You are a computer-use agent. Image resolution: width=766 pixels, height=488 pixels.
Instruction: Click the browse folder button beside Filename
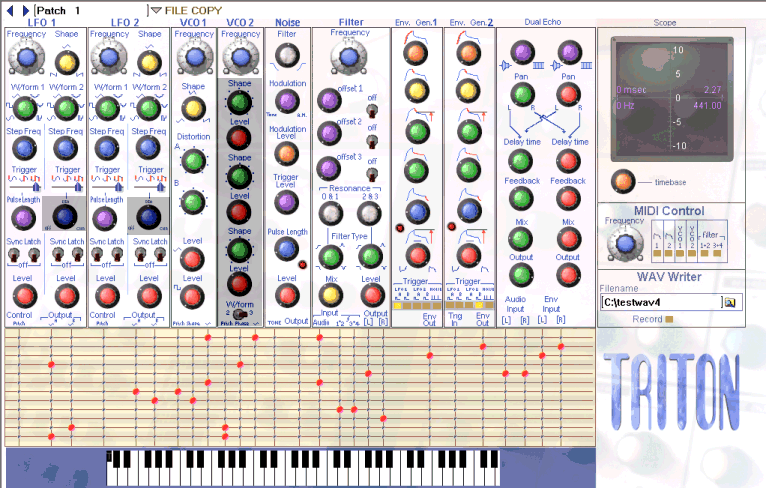click(x=730, y=301)
